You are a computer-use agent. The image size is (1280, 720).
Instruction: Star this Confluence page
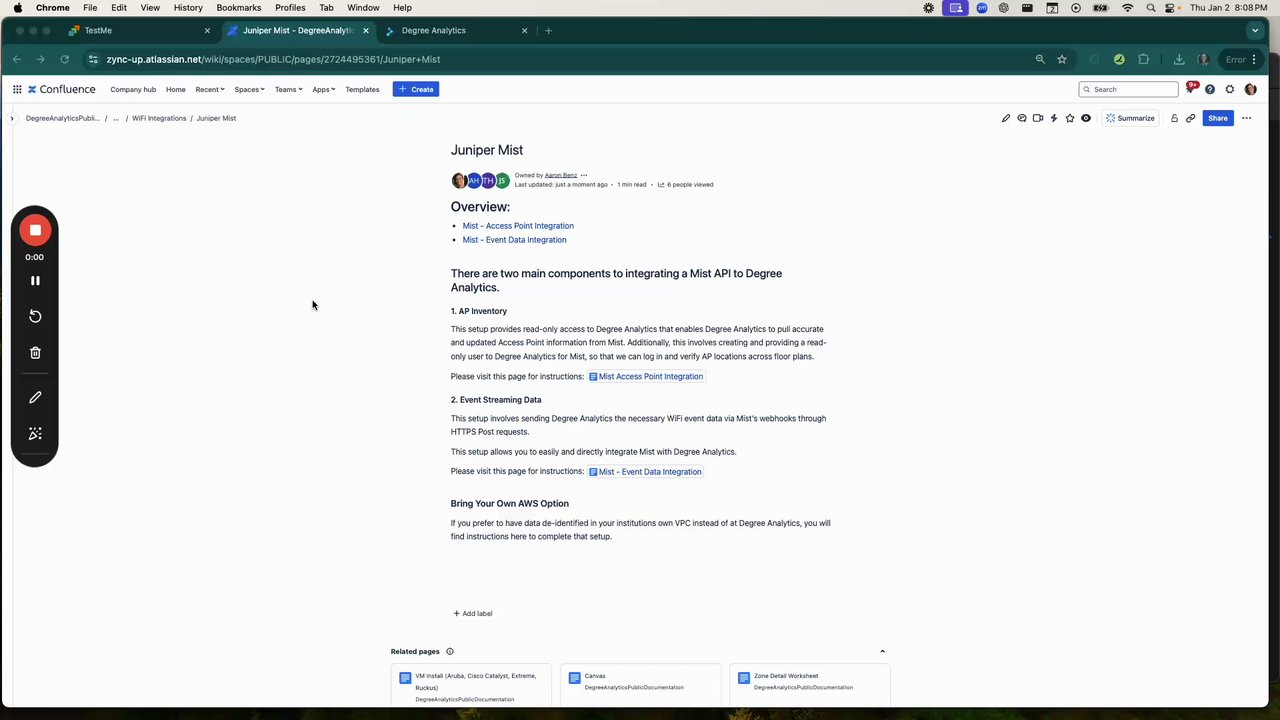point(1070,118)
